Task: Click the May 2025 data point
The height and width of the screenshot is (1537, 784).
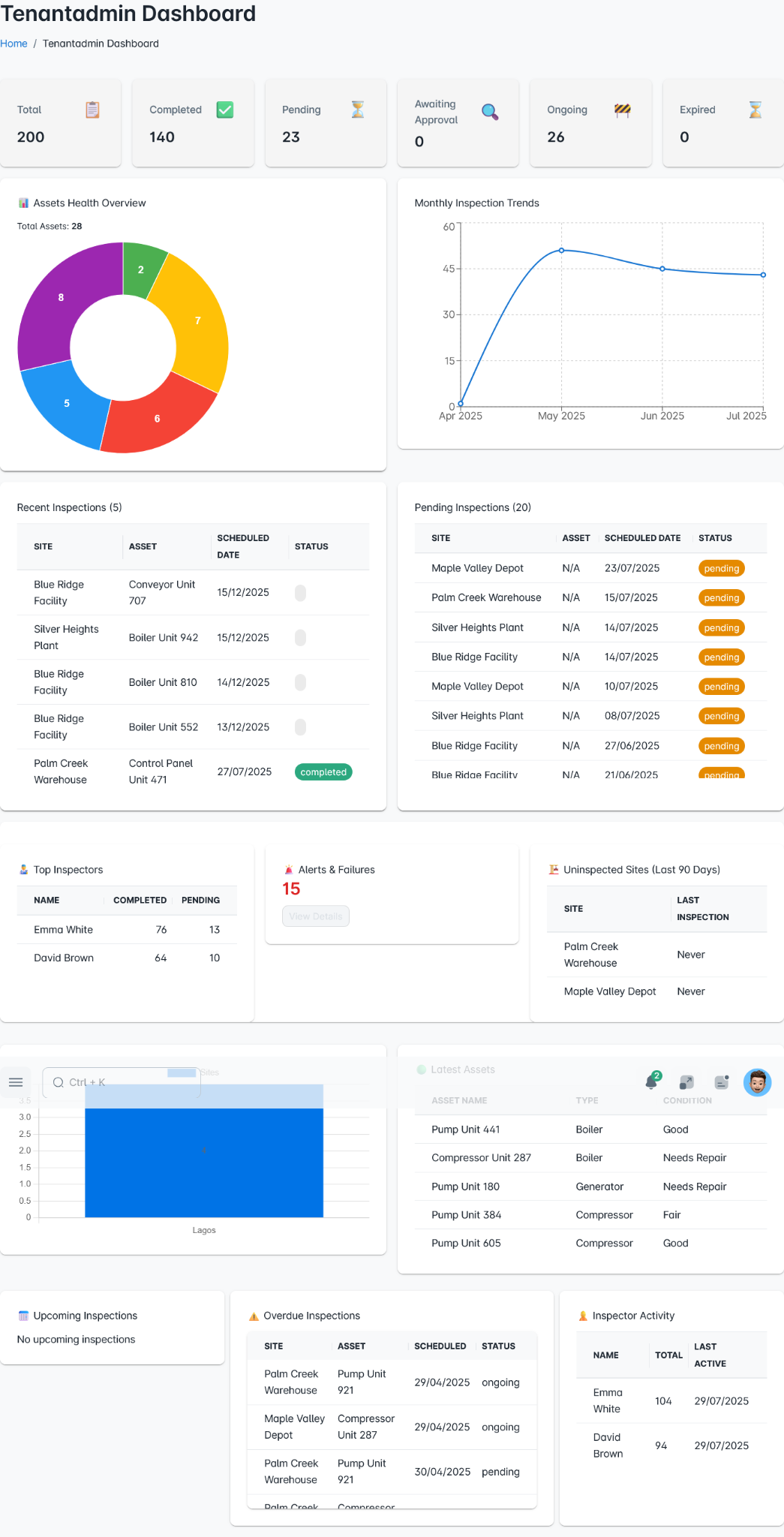Action: (x=561, y=251)
